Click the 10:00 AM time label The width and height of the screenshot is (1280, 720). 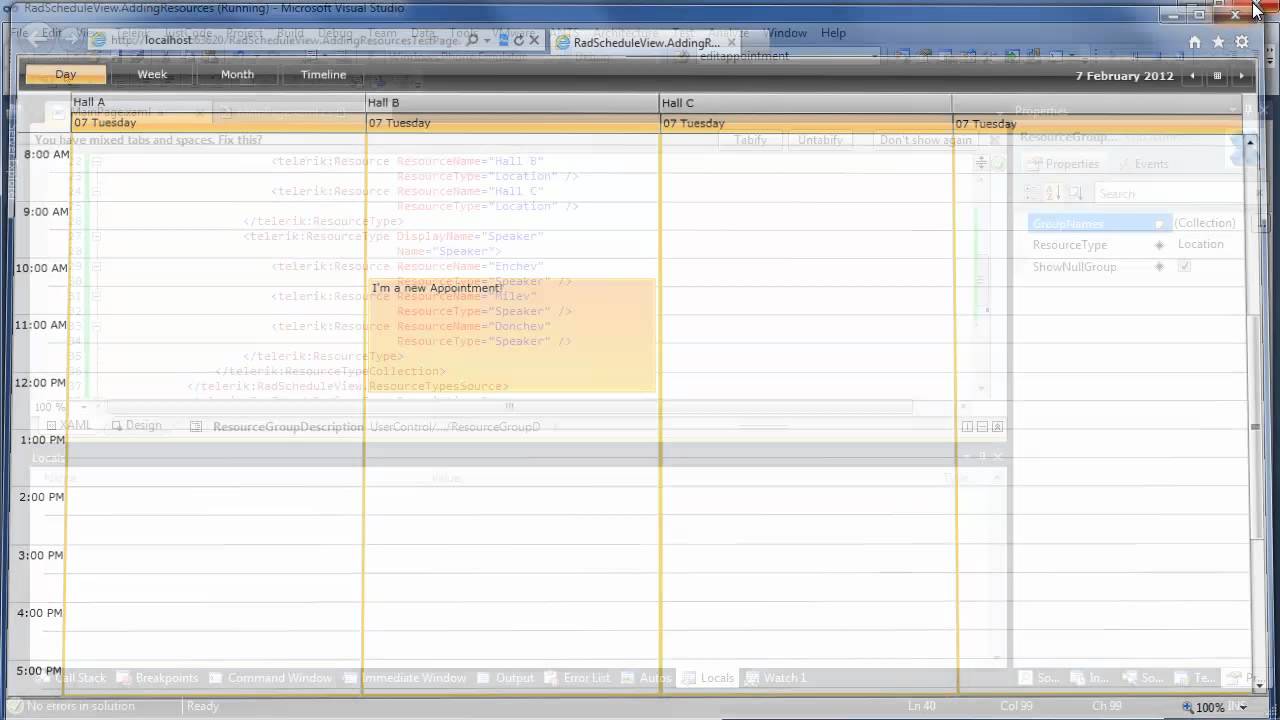coord(41,268)
